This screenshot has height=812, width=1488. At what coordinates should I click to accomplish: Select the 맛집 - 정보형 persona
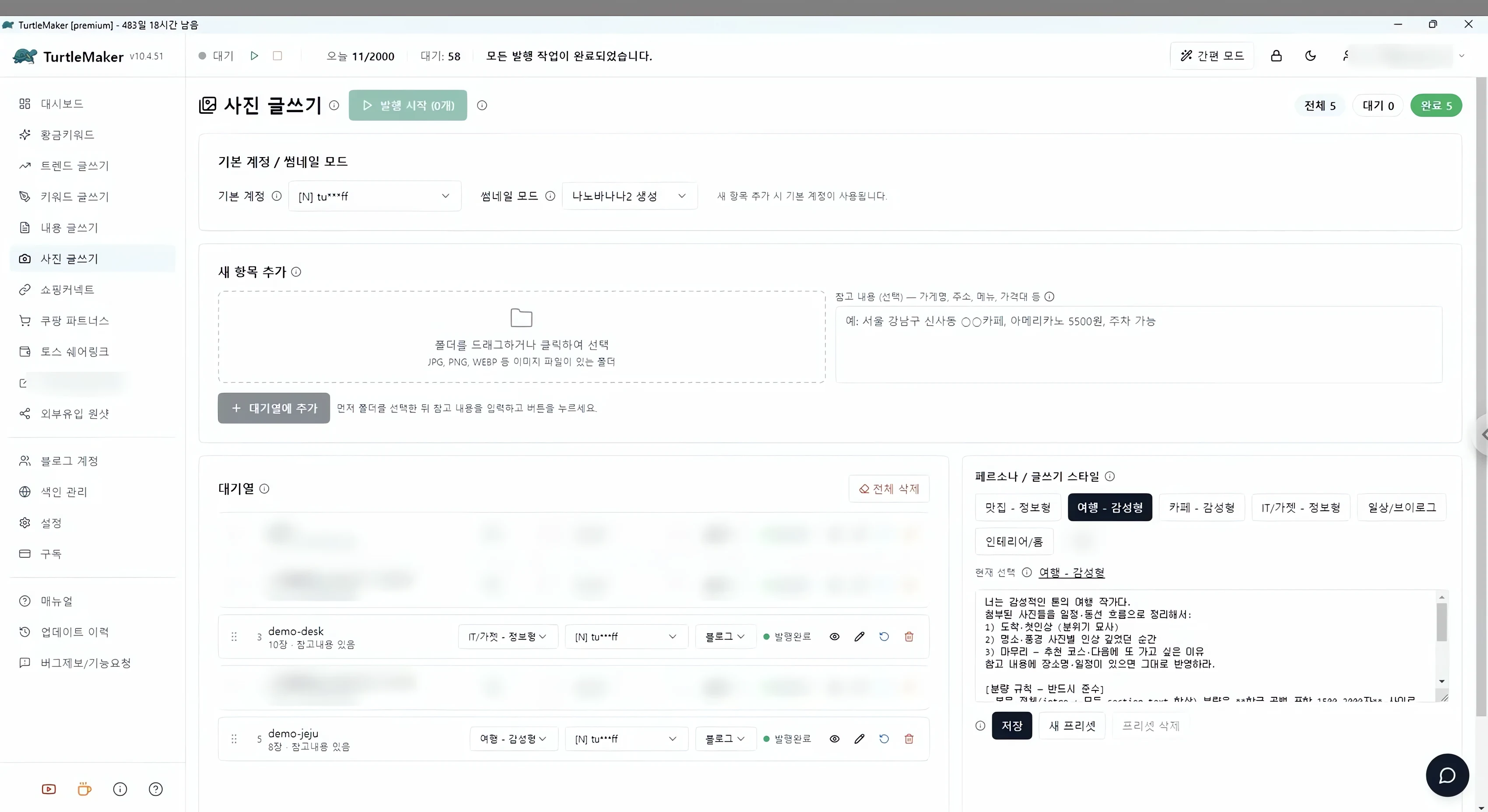(1018, 507)
